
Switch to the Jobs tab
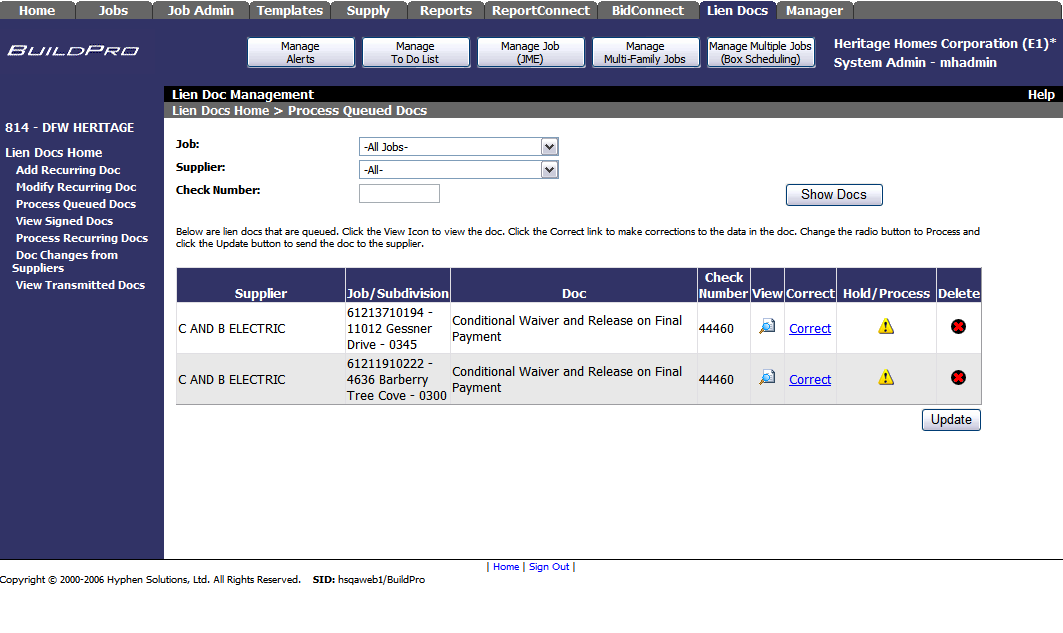coord(113,10)
